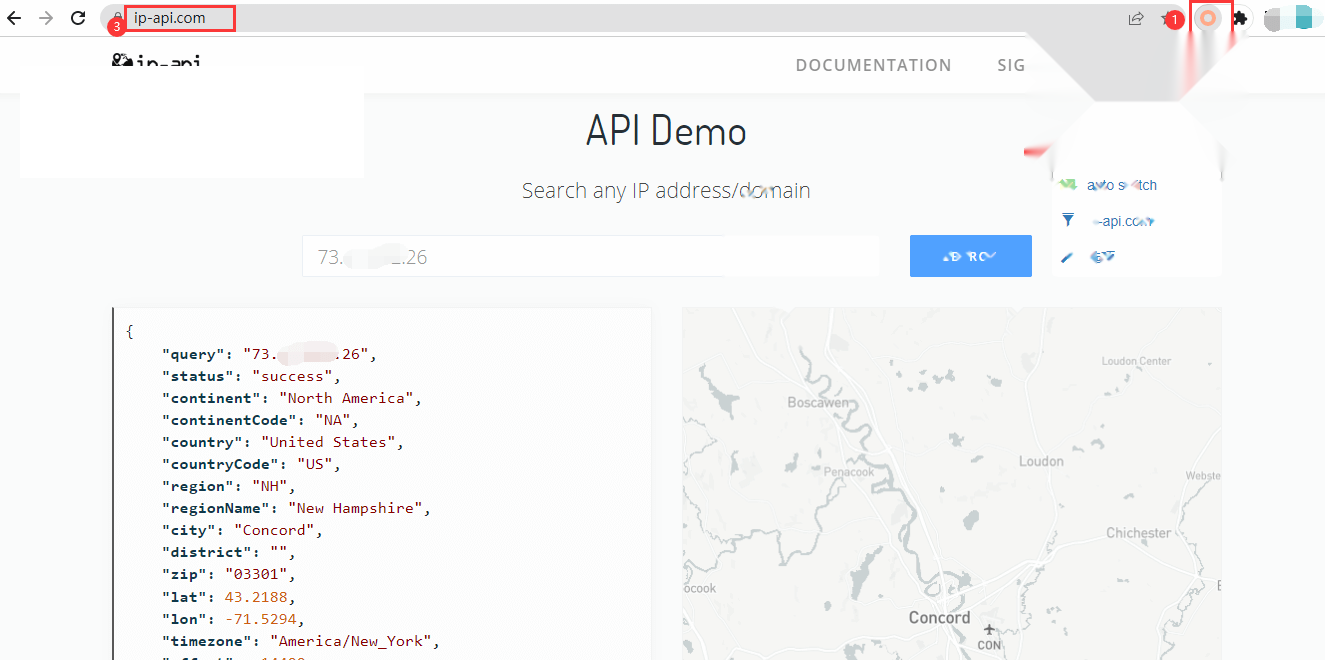Click the "status": "success" line
Viewport: 1325px width, 660px height.
251,376
